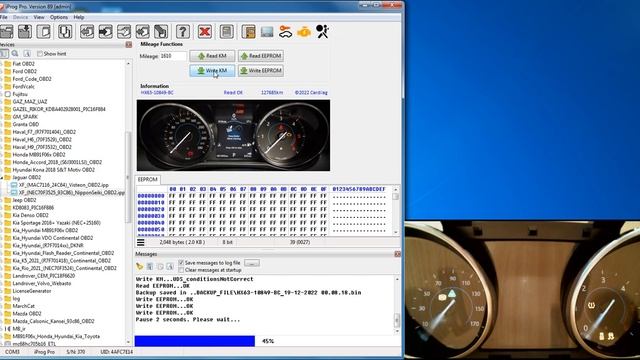Select the Kia Denso OBD2 folder

(x=31, y=215)
